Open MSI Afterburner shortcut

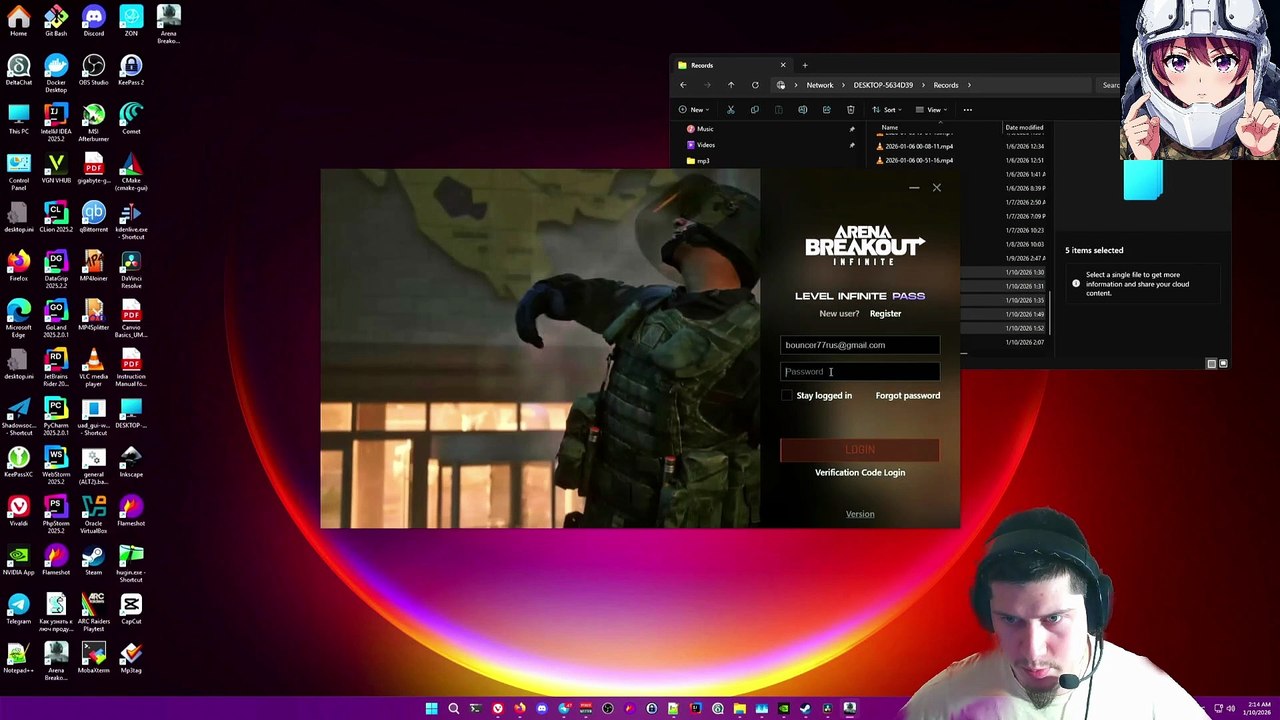[x=93, y=122]
